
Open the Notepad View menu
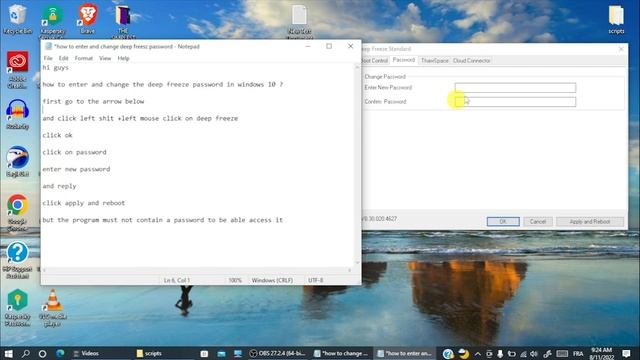[105, 58]
